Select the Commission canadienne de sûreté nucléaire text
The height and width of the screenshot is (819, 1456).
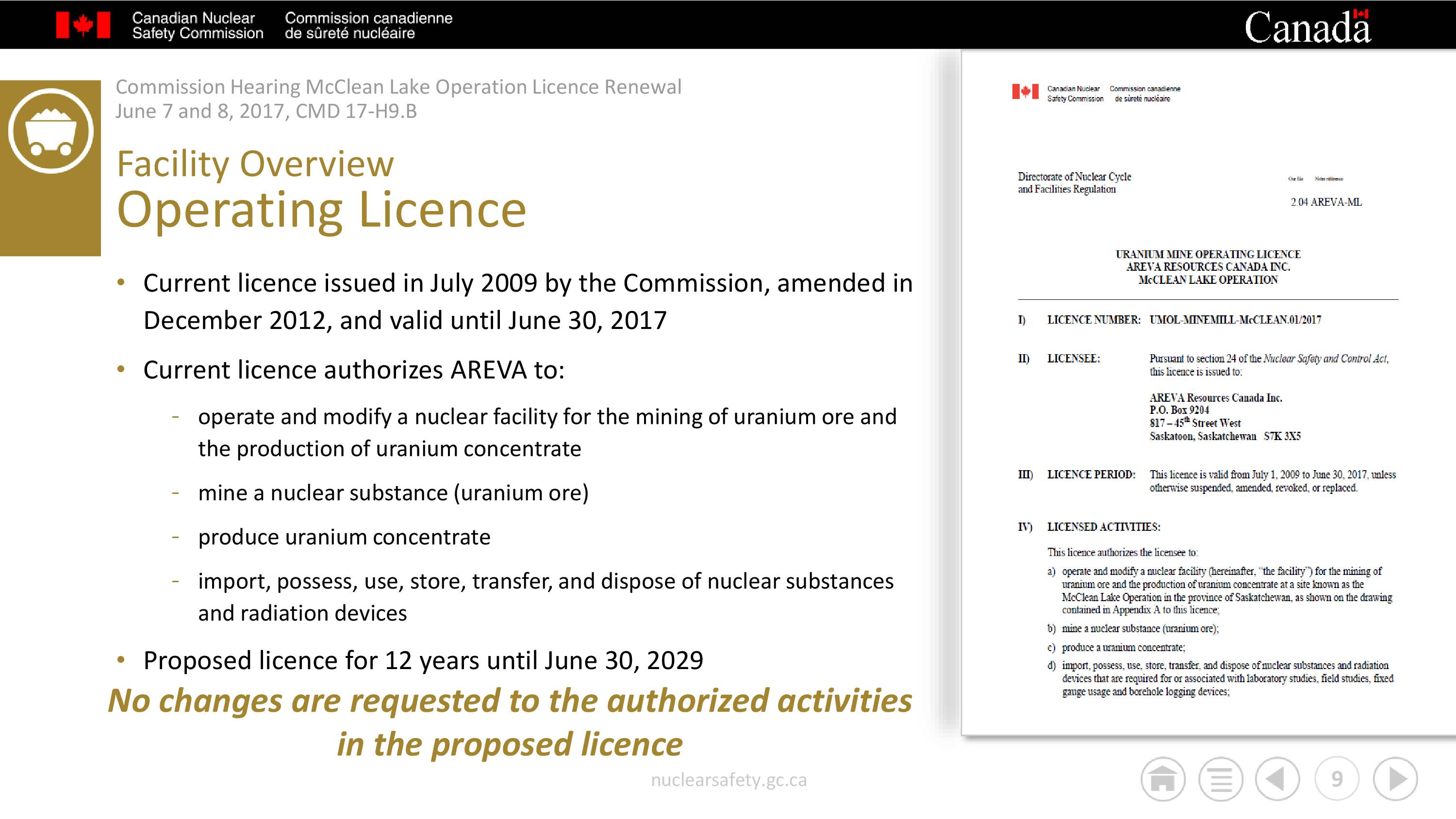tap(368, 25)
